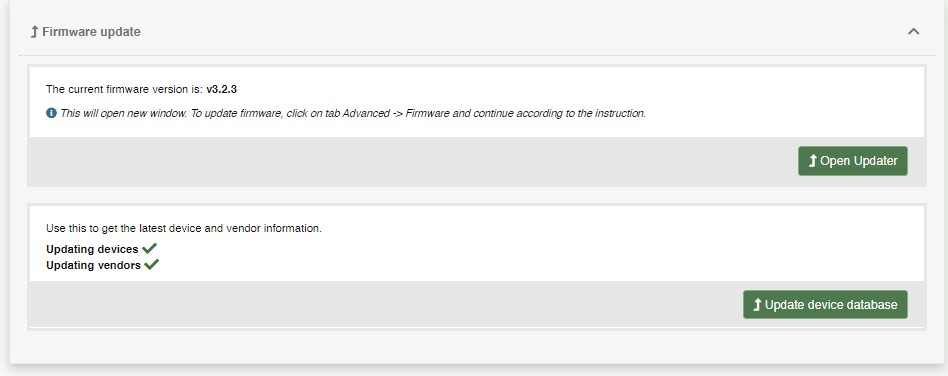Click the Firmware update header title
This screenshot has width=948, height=376.
pos(91,31)
